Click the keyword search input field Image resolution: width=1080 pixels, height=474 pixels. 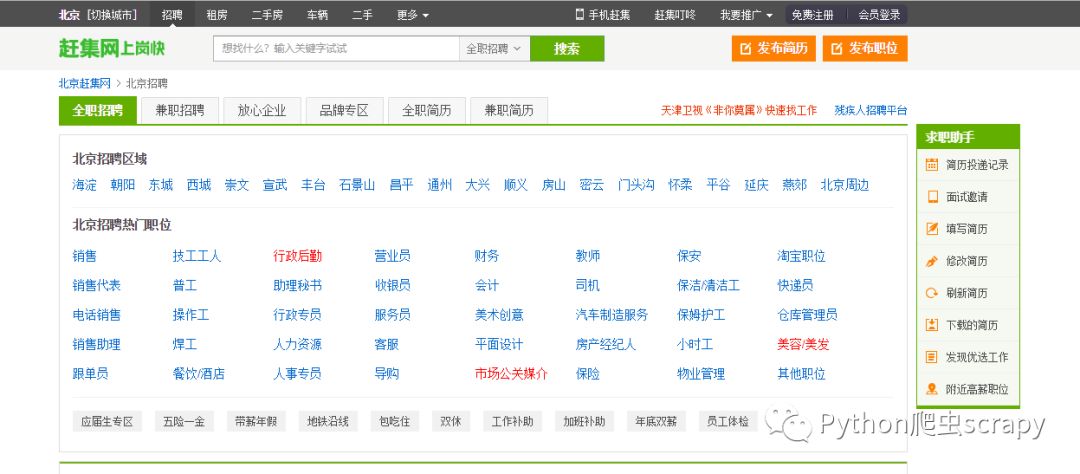(336, 49)
